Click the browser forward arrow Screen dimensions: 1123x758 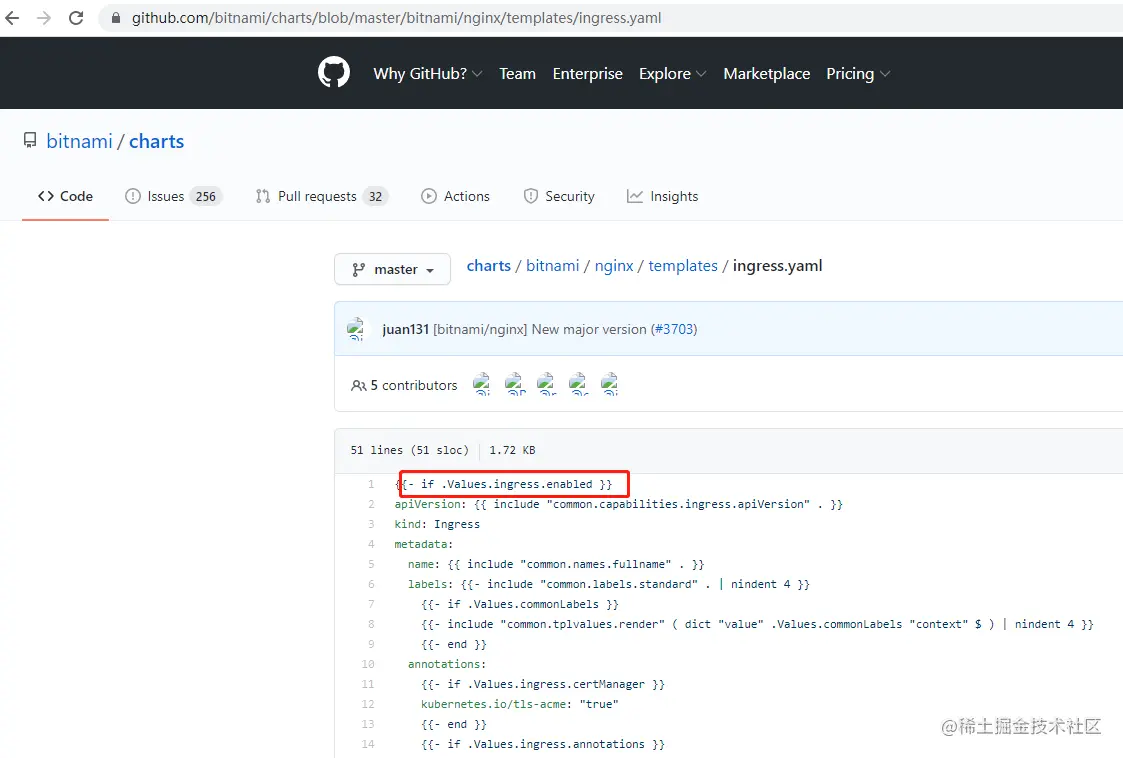[44, 18]
